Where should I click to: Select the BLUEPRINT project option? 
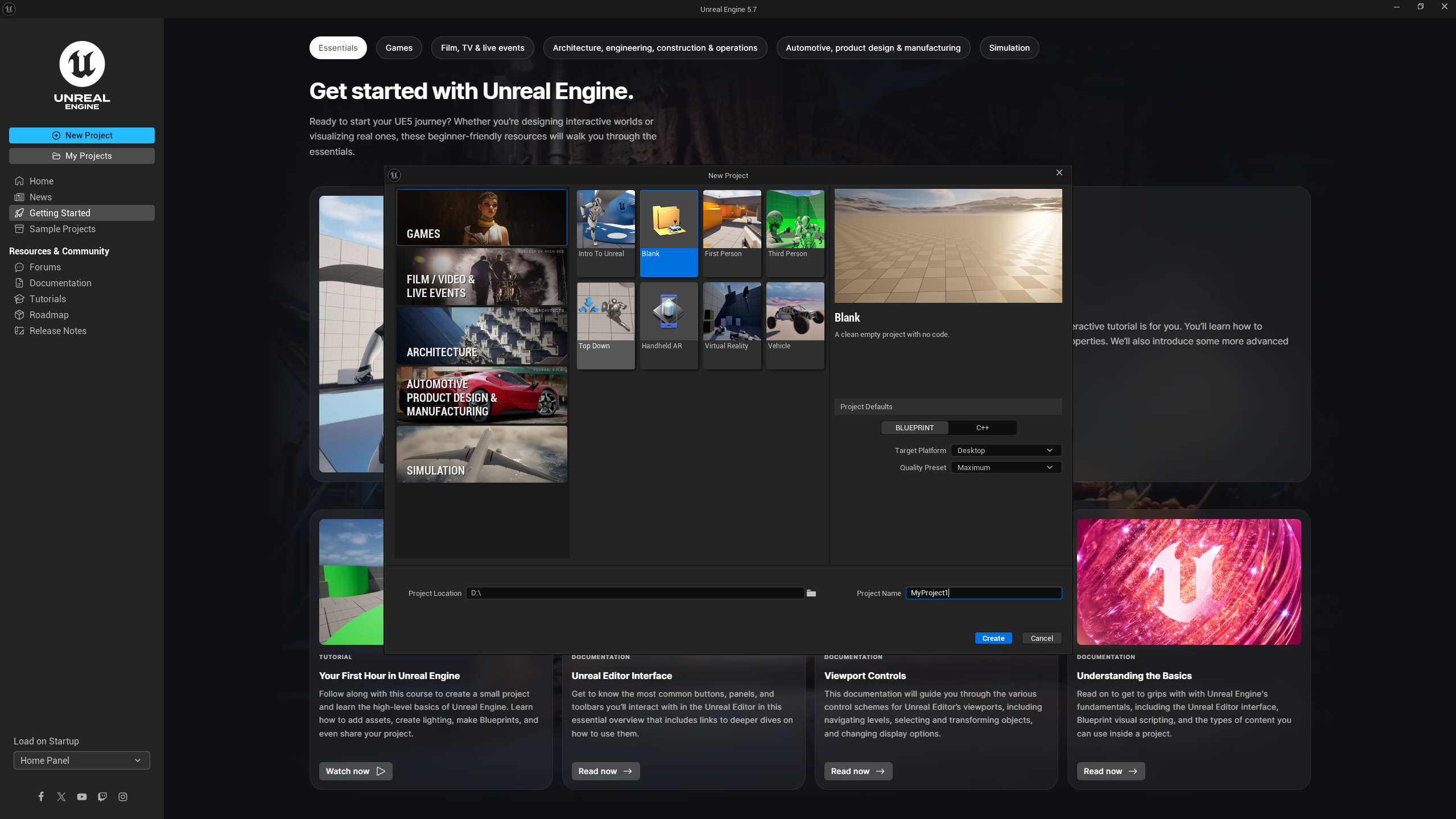coord(914,427)
